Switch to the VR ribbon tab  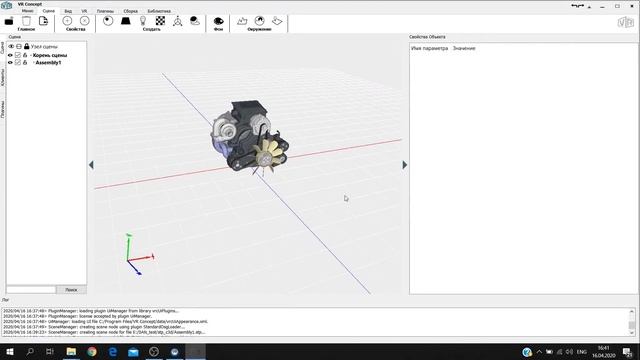tap(84, 11)
